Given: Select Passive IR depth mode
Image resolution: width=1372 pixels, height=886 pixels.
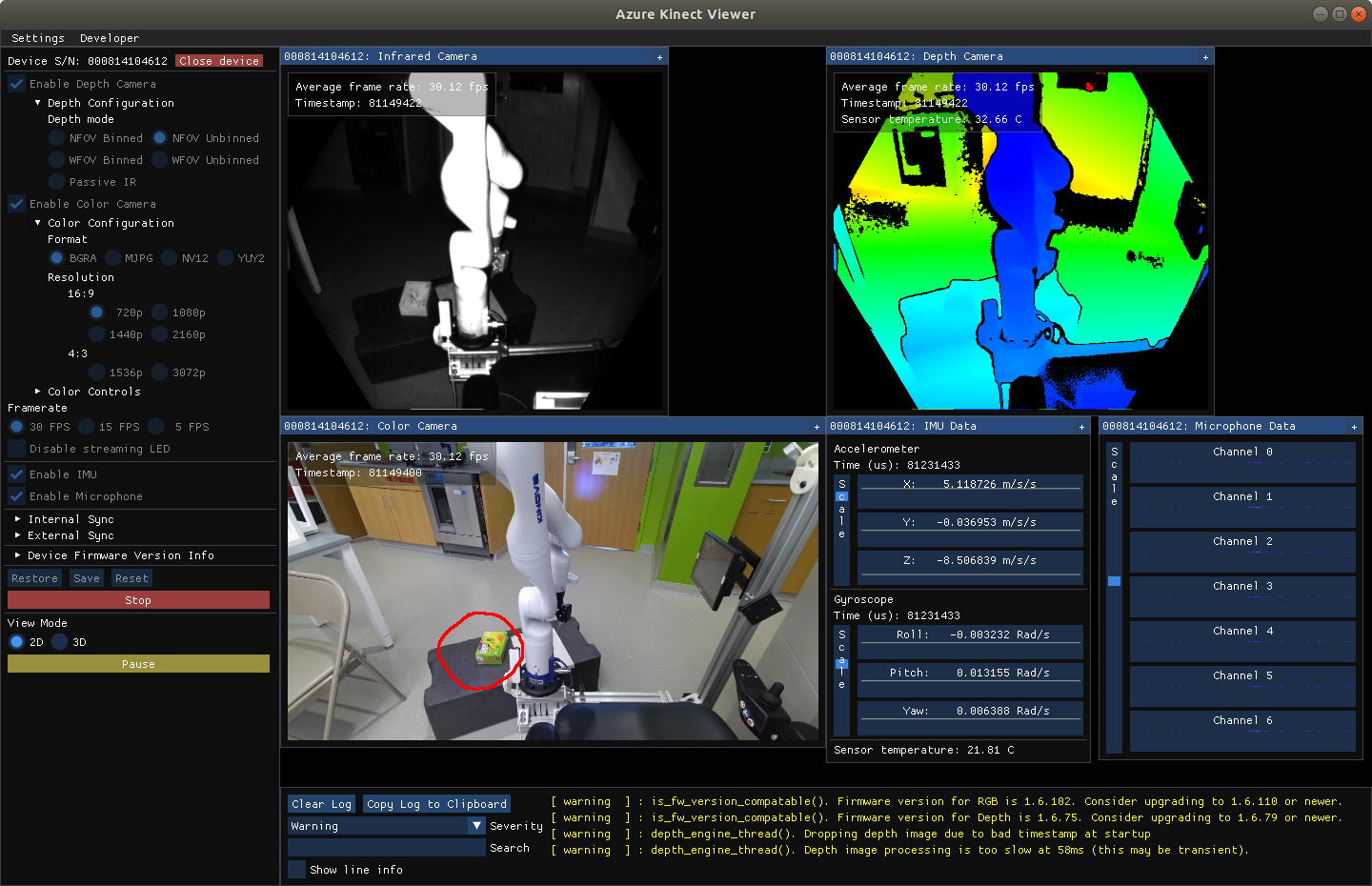Looking at the screenshot, I should (57, 182).
